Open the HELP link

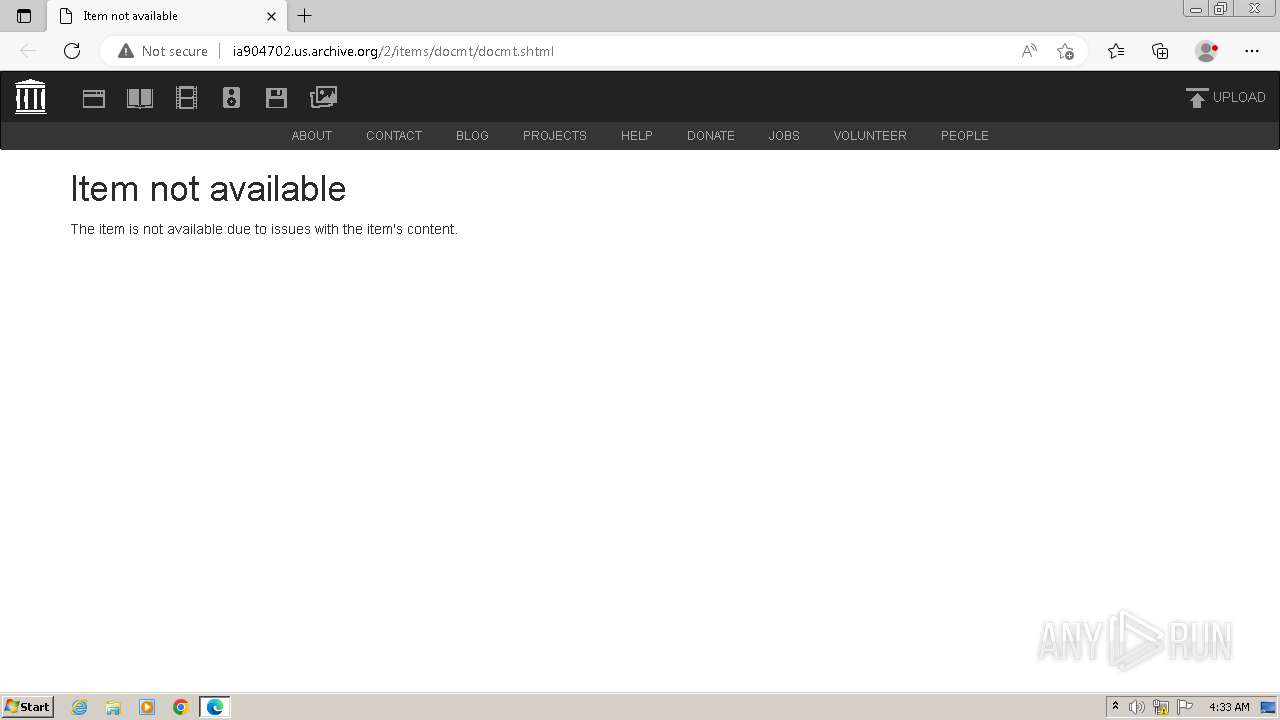637,135
